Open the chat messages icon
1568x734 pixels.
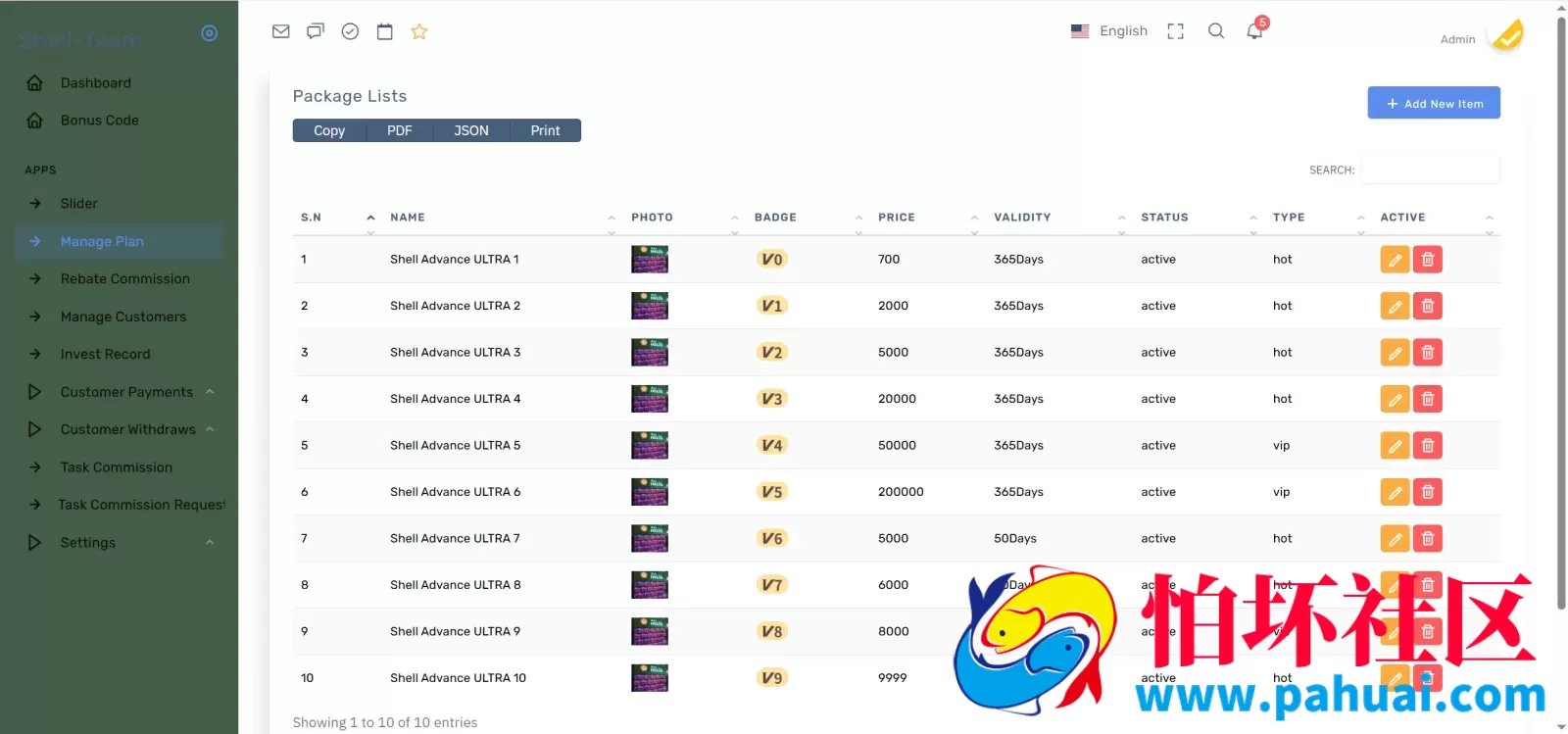point(316,31)
